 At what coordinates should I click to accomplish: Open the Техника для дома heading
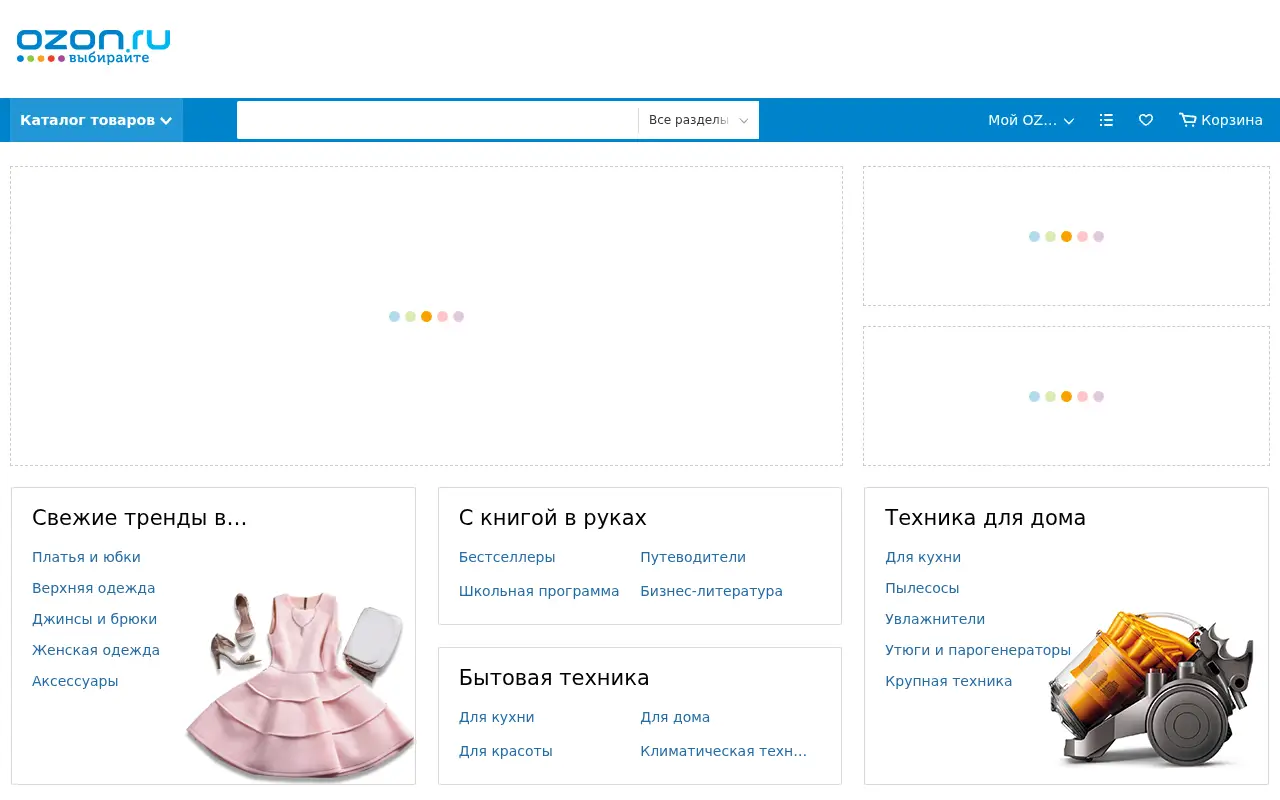(985, 518)
